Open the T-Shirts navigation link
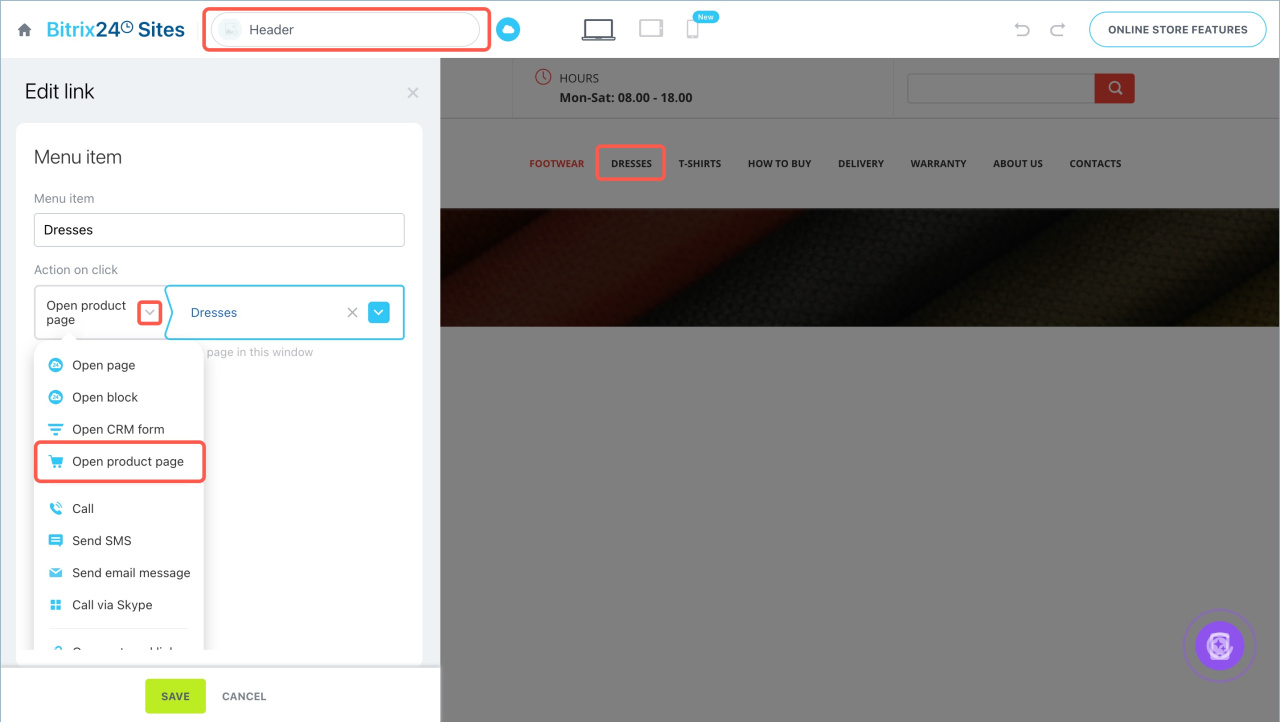This screenshot has width=1280, height=722. point(699,164)
